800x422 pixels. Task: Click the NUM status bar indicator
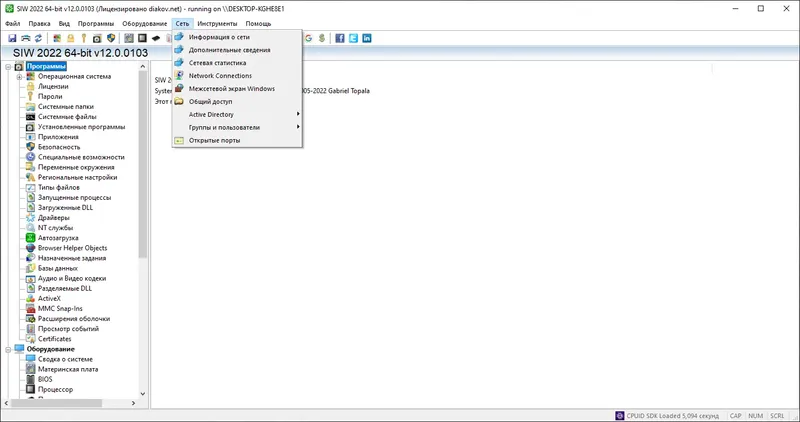(756, 416)
